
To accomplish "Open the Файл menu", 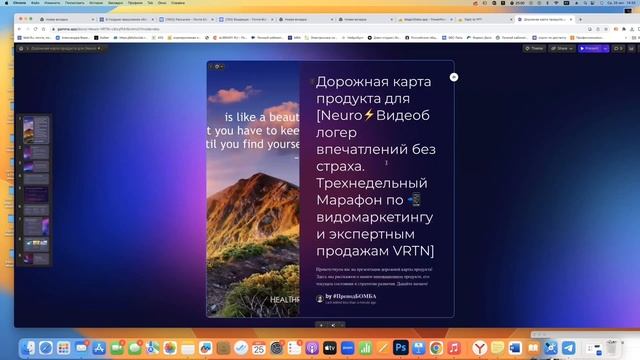I will coord(35,3).
